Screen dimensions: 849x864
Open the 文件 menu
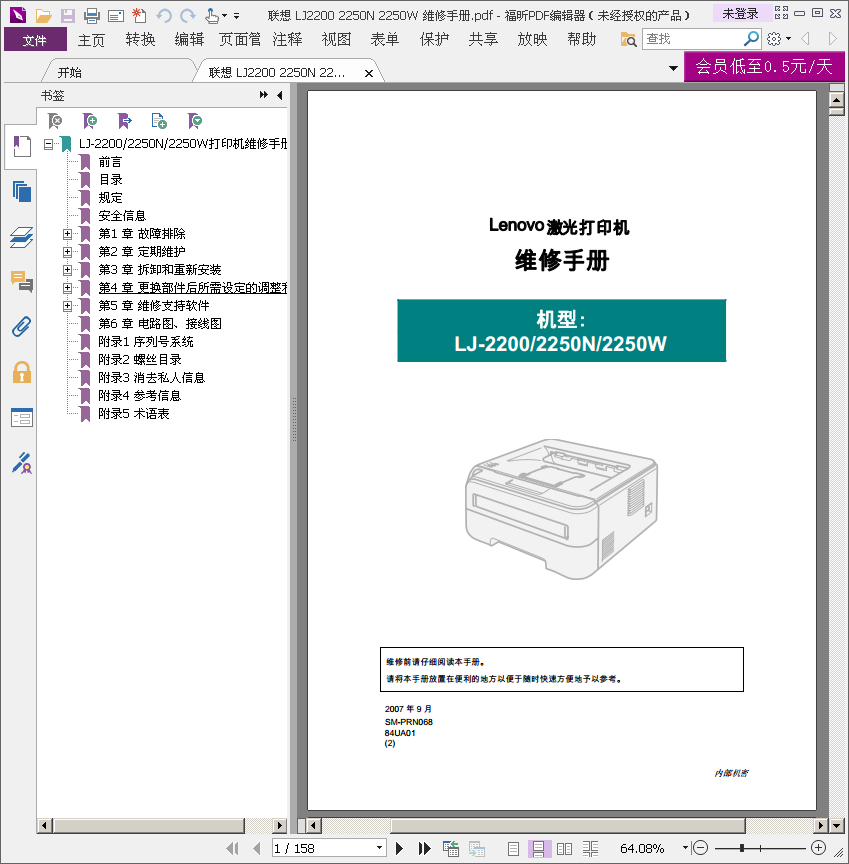[x=35, y=40]
